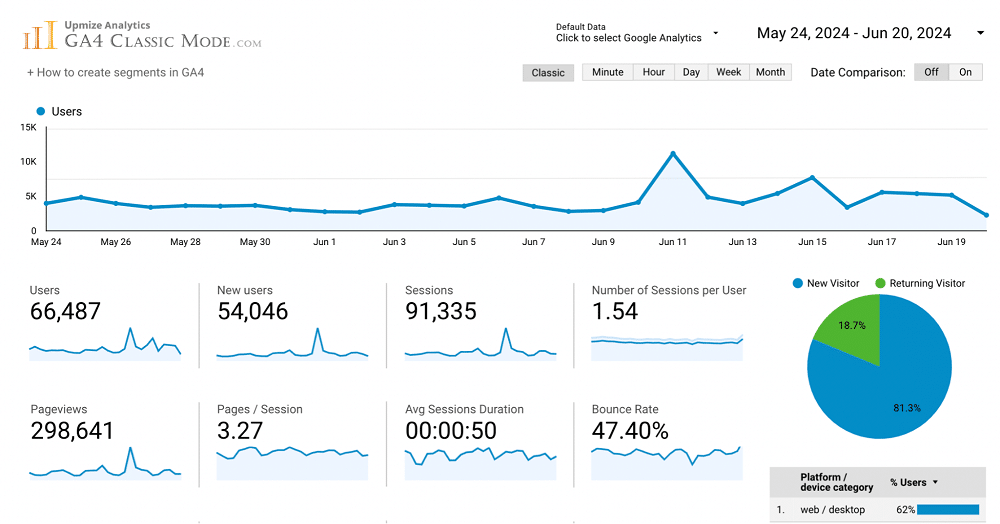Select the Week granularity tab

click(728, 72)
